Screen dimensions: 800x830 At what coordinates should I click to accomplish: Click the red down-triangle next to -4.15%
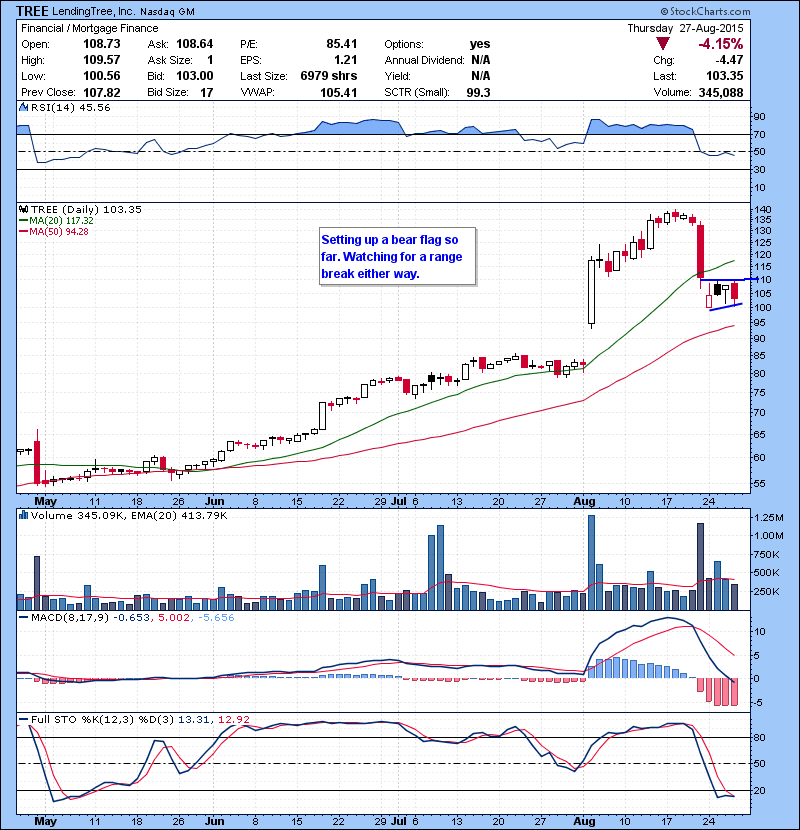[662, 44]
